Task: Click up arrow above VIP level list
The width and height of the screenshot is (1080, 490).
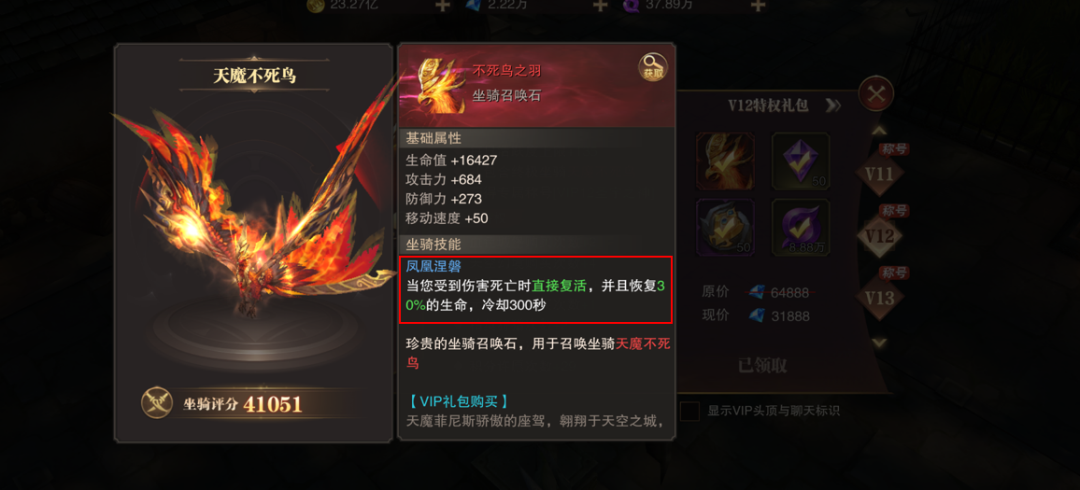Action: coord(880,131)
